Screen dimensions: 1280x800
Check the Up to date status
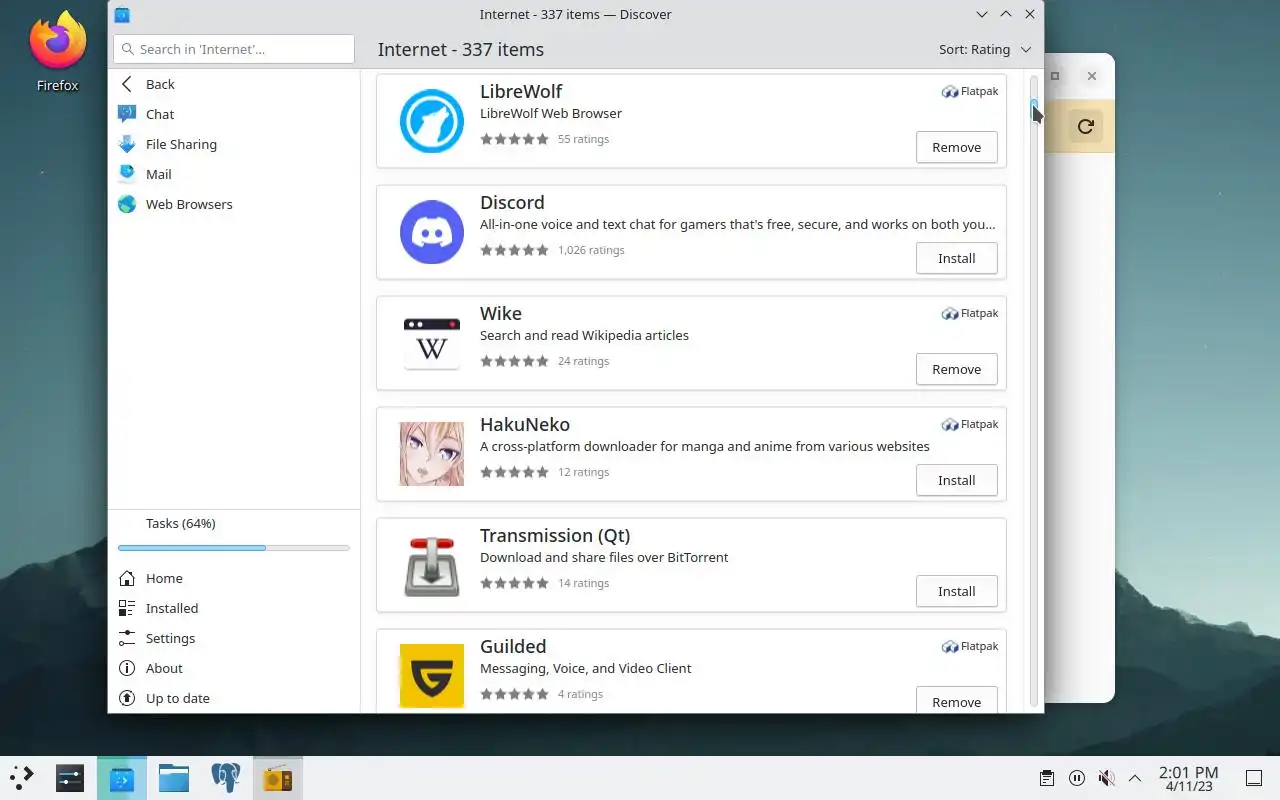pyautogui.click(x=234, y=698)
